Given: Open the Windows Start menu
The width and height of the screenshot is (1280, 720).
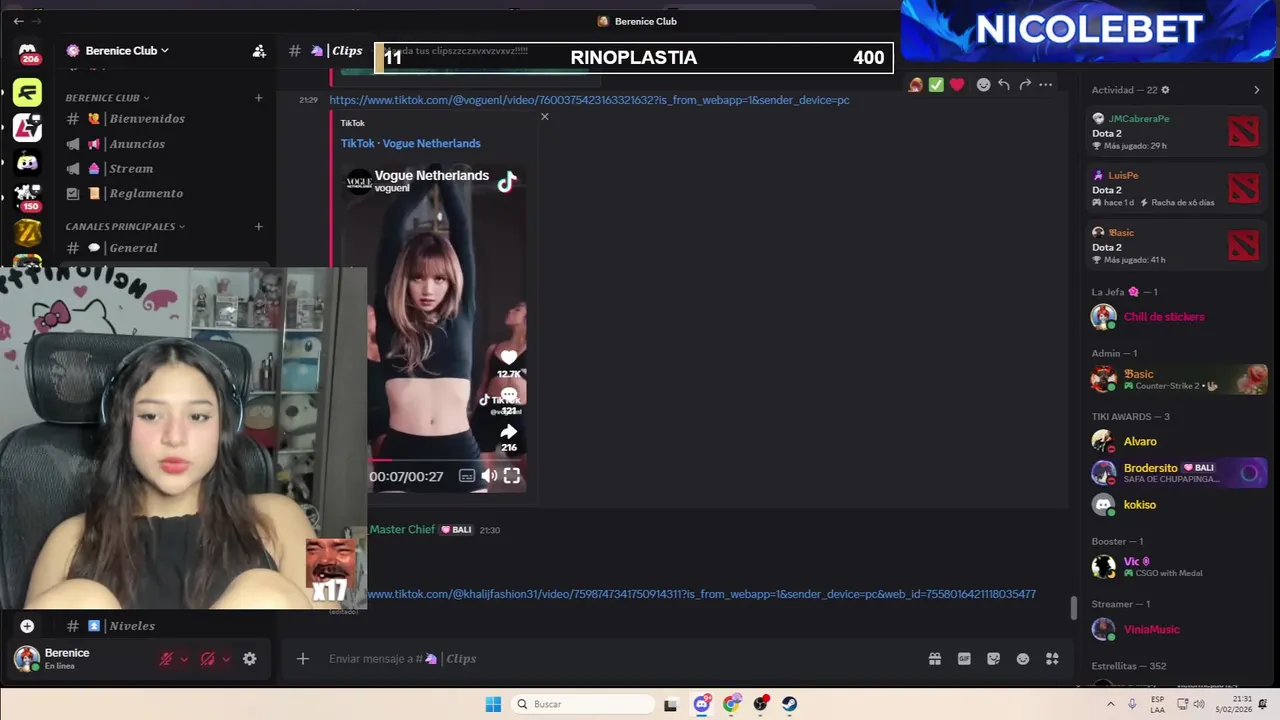Looking at the screenshot, I should pos(493,704).
